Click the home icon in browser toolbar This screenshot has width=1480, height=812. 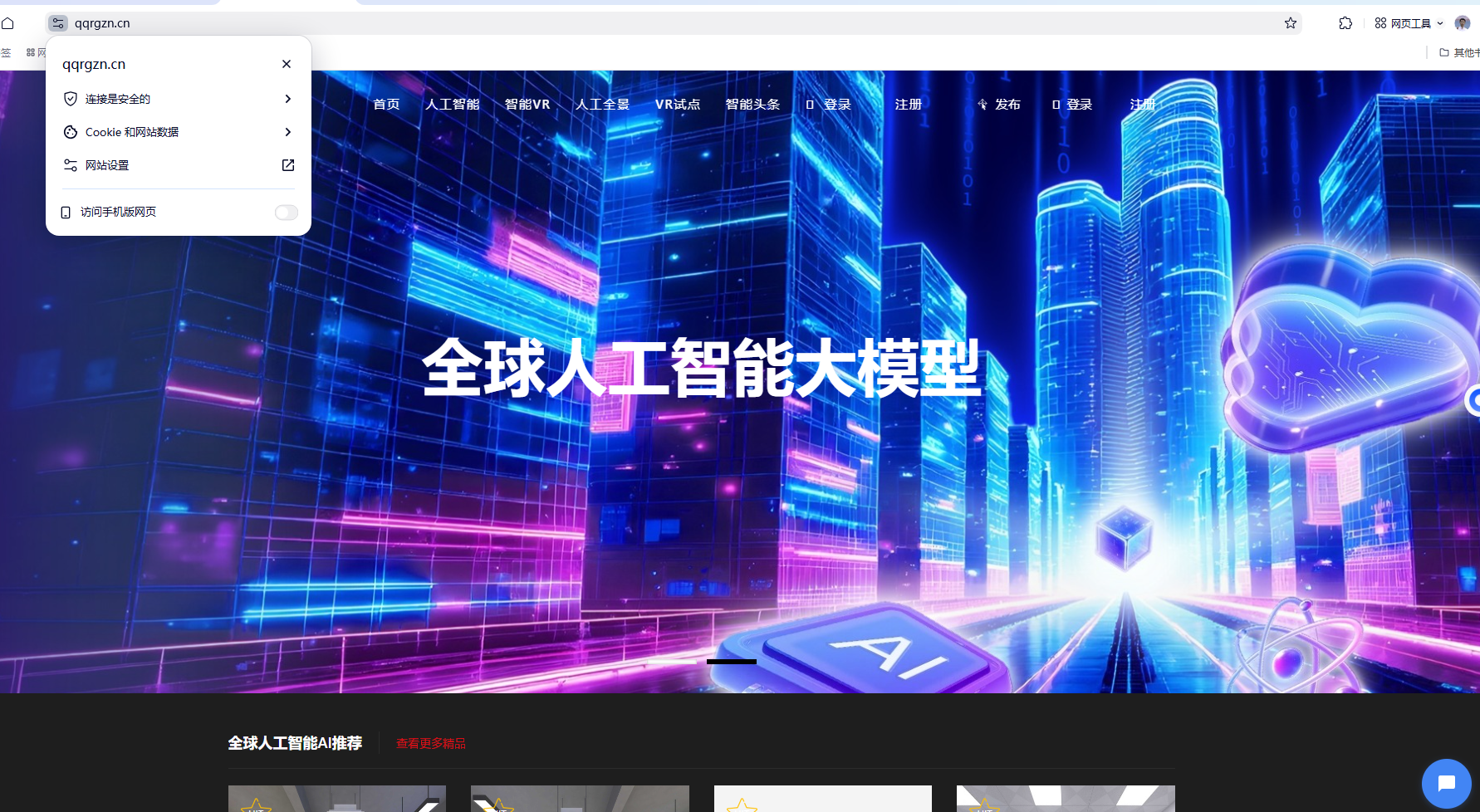tap(8, 23)
